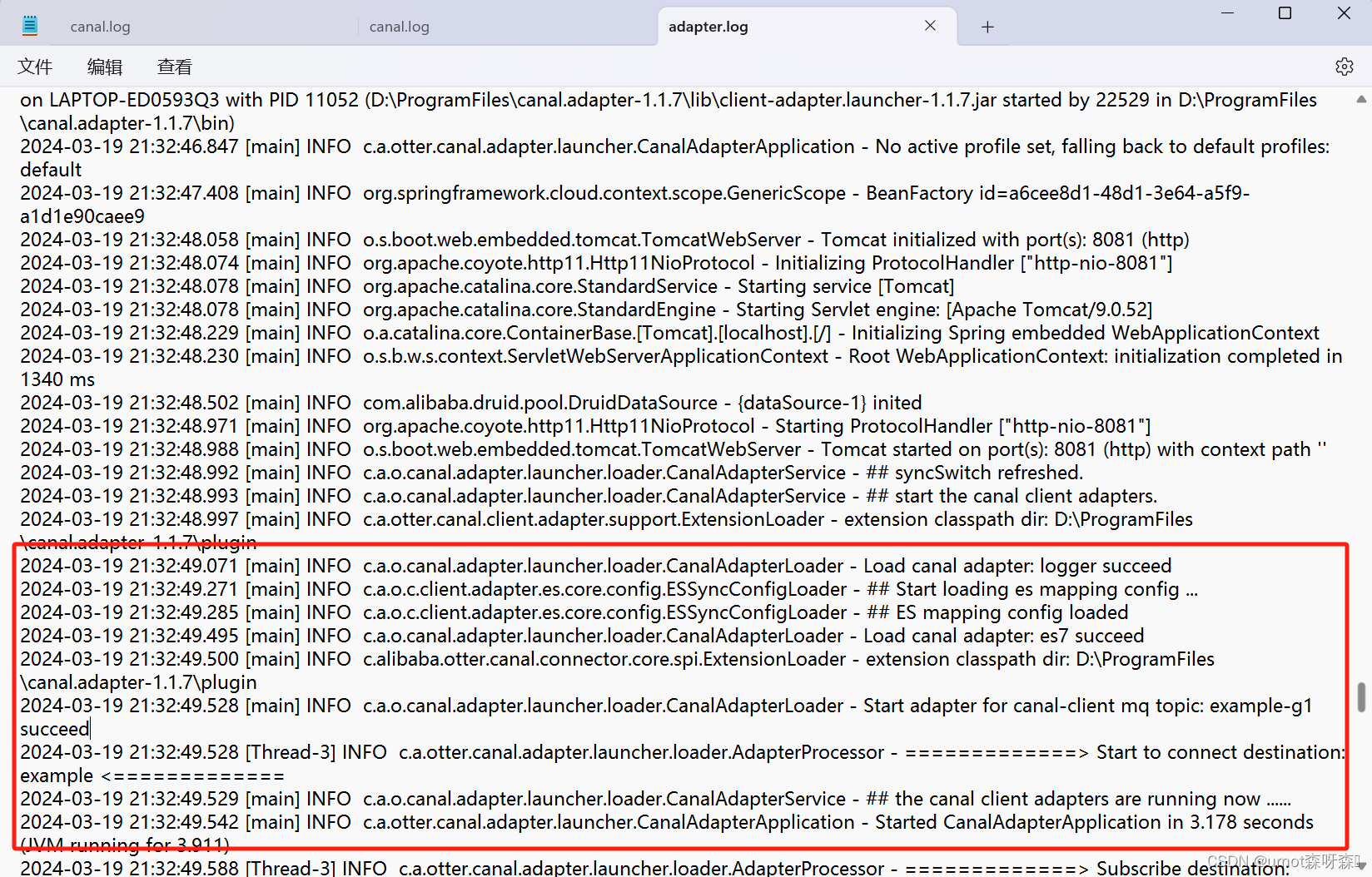Click text '[Thread-3]' on the 21:32:49.528 line
The image size is (1372, 877).
coord(291,752)
